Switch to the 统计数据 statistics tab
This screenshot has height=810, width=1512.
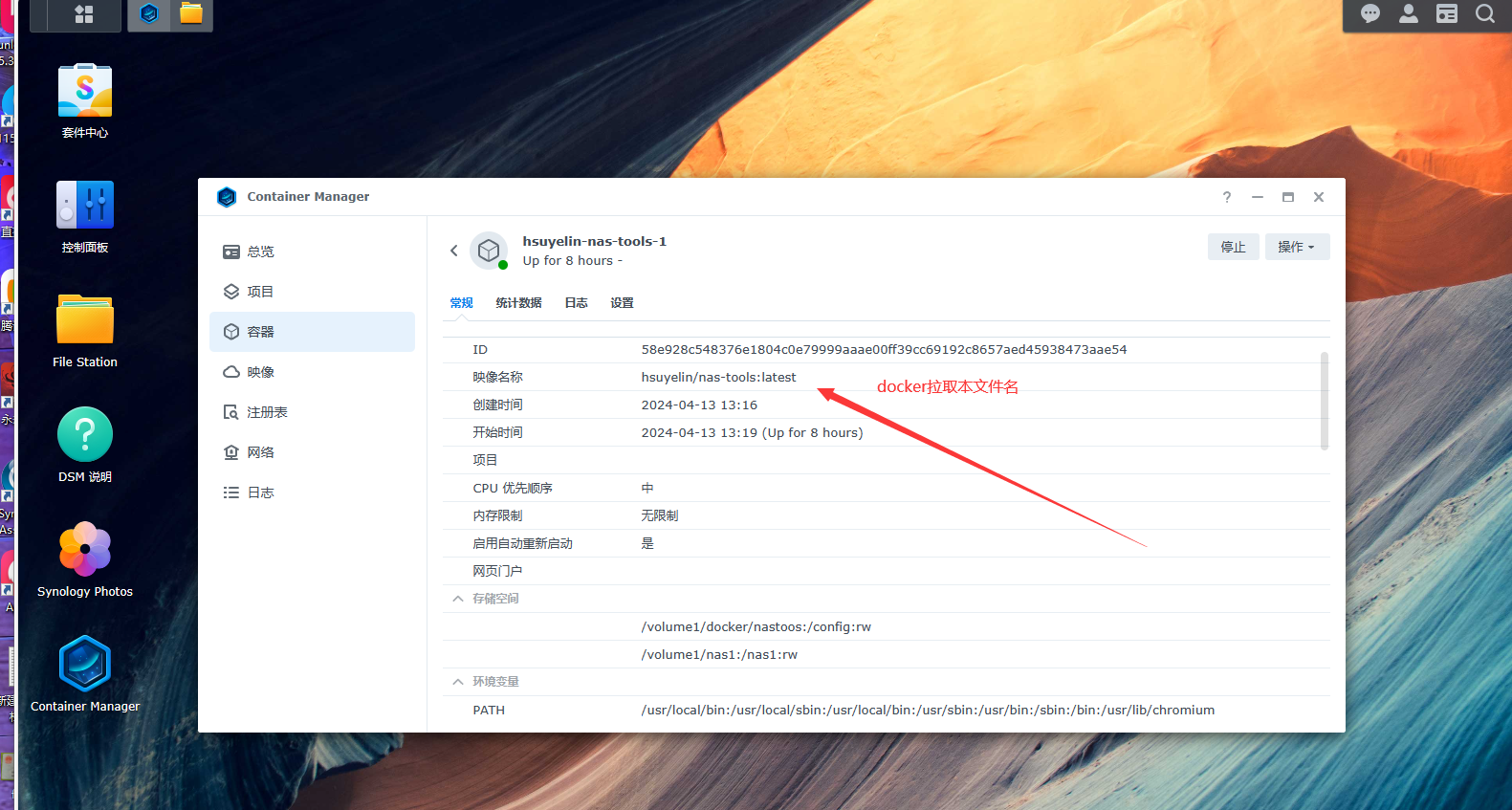pyautogui.click(x=519, y=303)
